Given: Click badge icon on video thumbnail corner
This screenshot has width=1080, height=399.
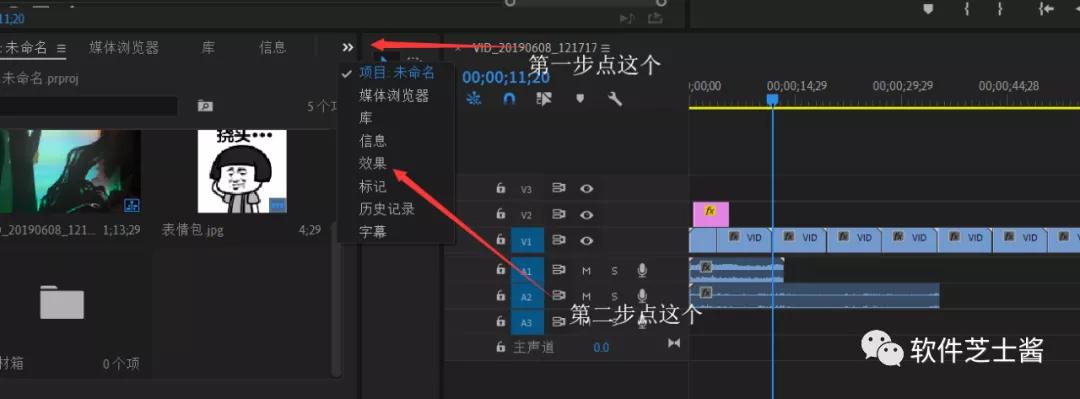Looking at the screenshot, I should point(132,204).
